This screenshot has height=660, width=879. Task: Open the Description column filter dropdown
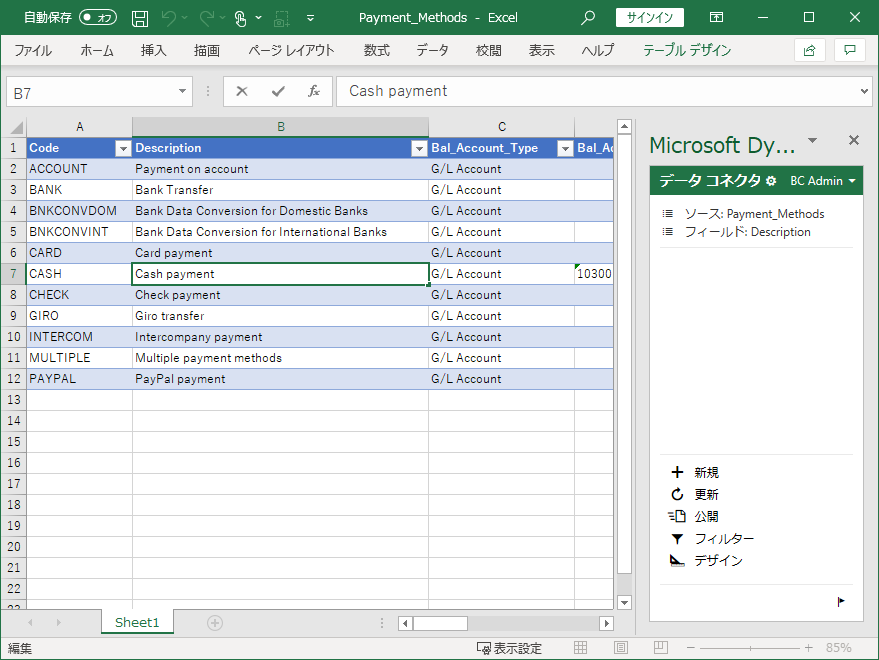pos(419,149)
